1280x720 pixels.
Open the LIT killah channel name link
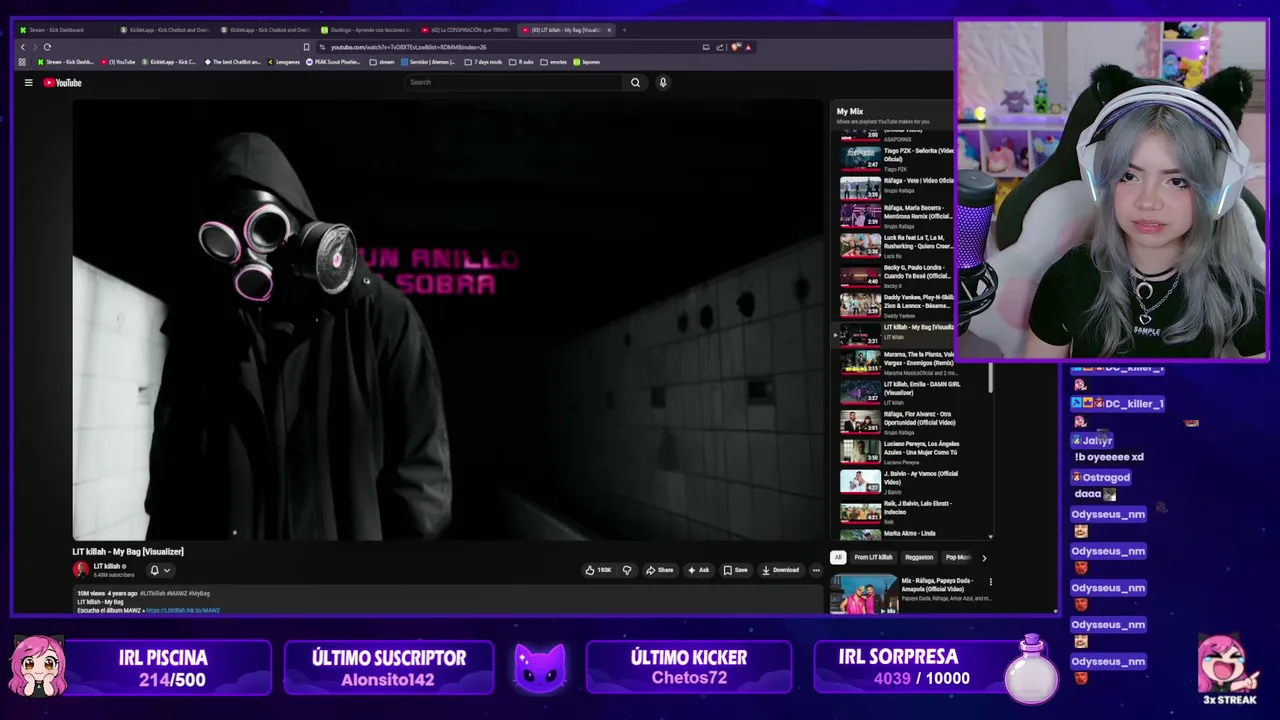point(107,566)
